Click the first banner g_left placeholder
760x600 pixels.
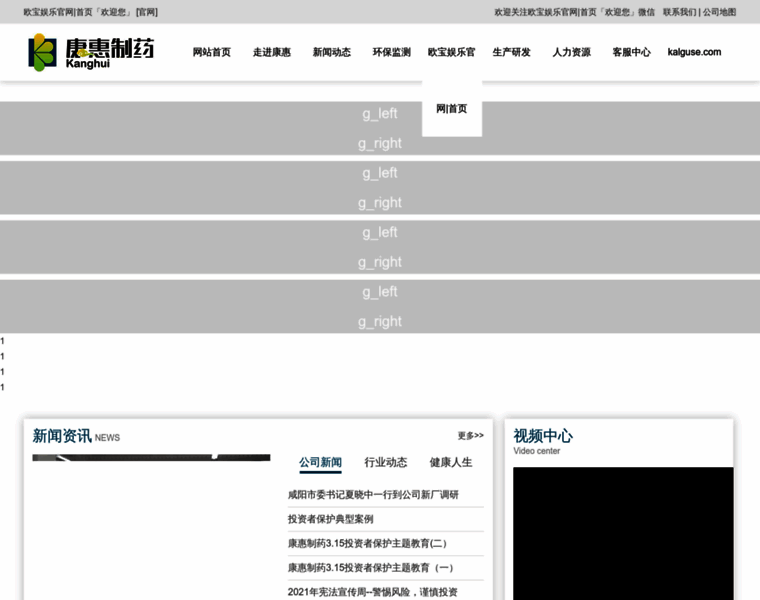click(380, 113)
